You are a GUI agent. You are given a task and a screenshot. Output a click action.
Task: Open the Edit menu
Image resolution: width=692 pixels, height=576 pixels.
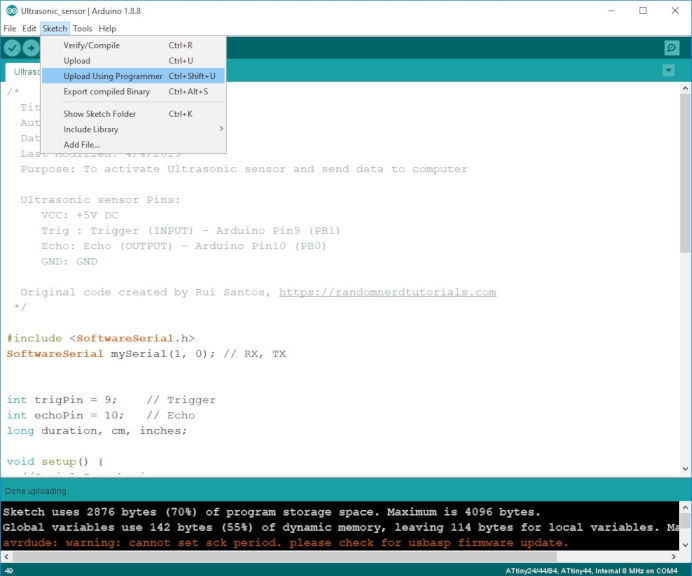(x=29, y=29)
